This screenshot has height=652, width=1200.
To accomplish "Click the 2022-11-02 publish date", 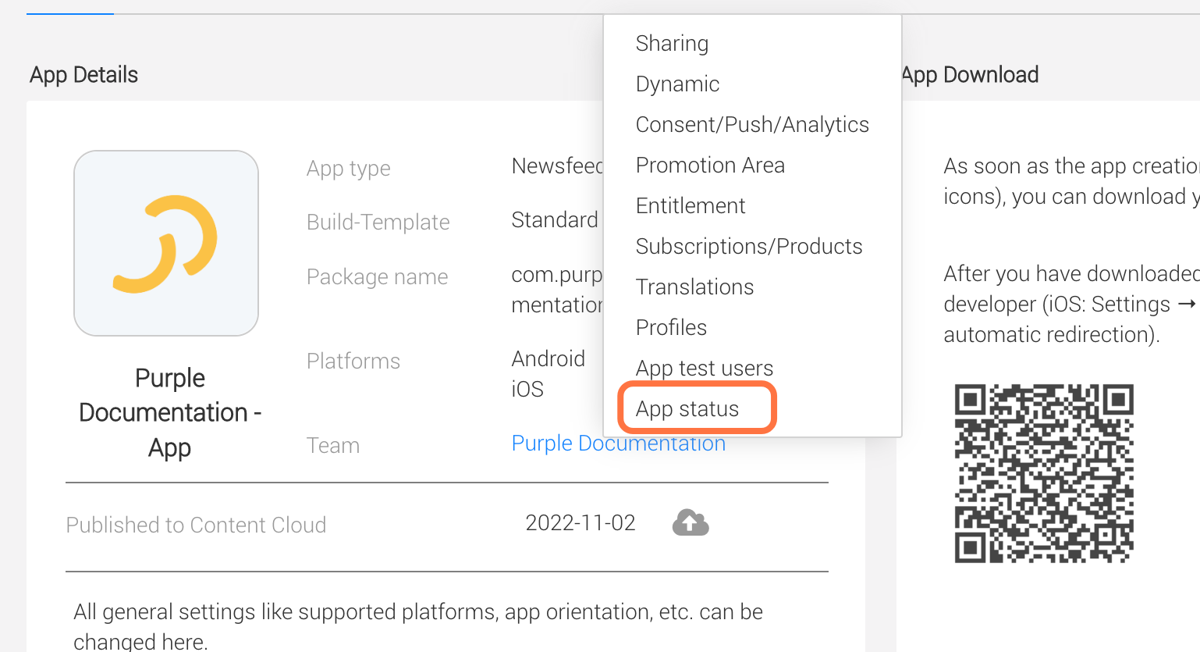I will (x=580, y=523).
